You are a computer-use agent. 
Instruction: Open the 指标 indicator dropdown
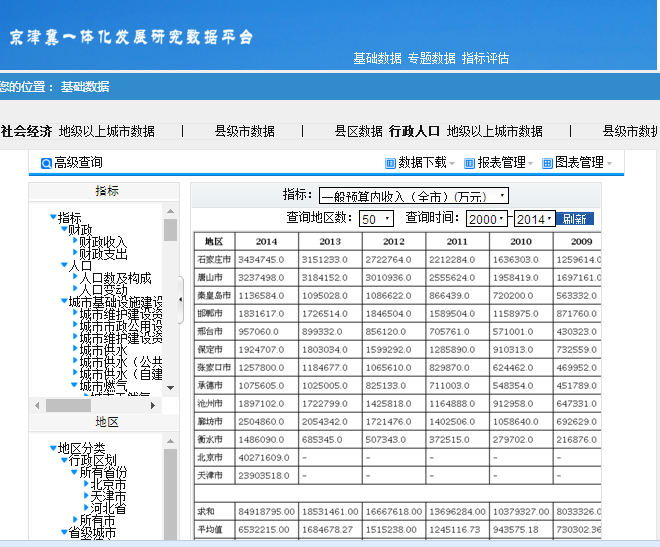413,196
